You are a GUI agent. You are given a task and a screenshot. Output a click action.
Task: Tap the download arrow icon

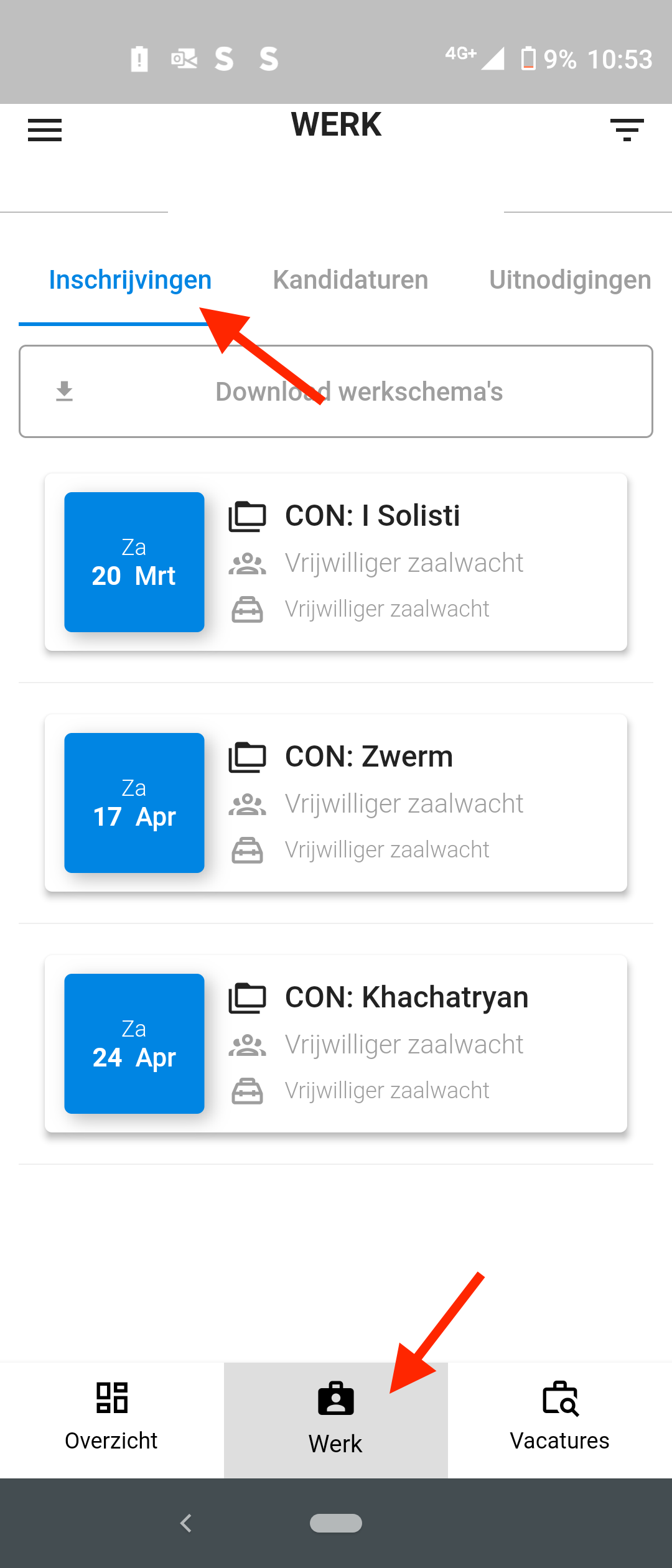(x=64, y=391)
